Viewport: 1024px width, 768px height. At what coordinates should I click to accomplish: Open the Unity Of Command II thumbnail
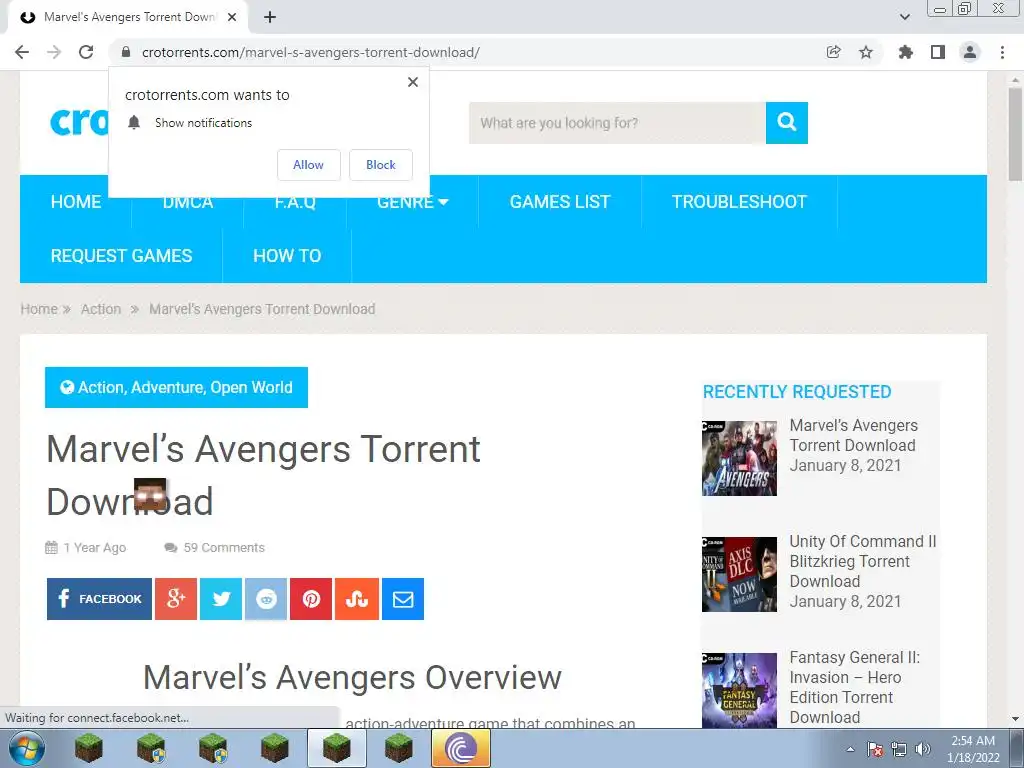tap(739, 574)
